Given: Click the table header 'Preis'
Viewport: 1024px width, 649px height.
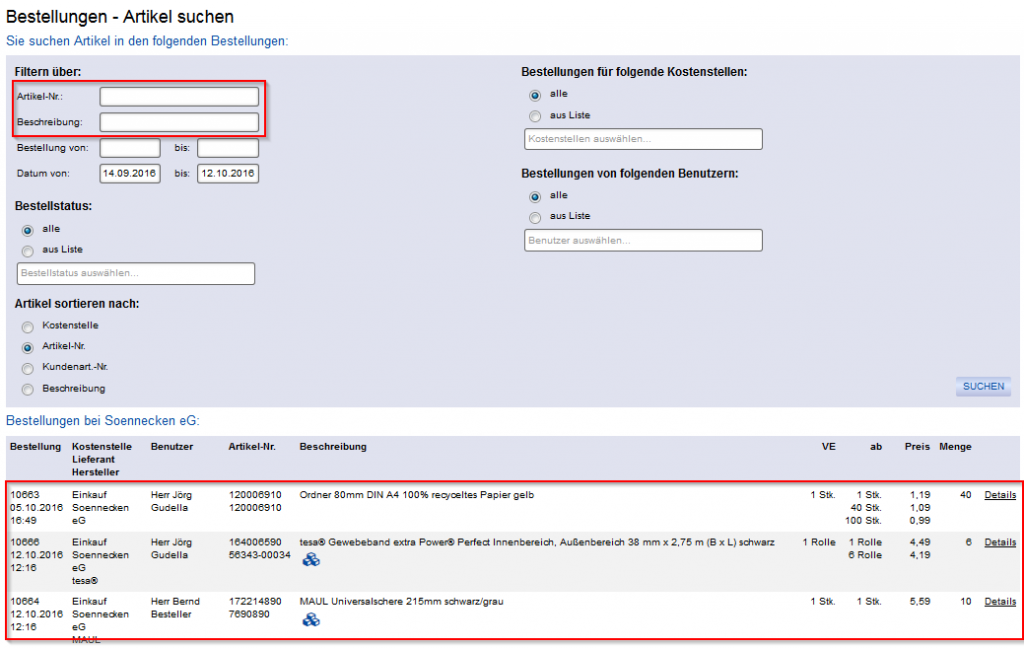Looking at the screenshot, I should click(917, 447).
